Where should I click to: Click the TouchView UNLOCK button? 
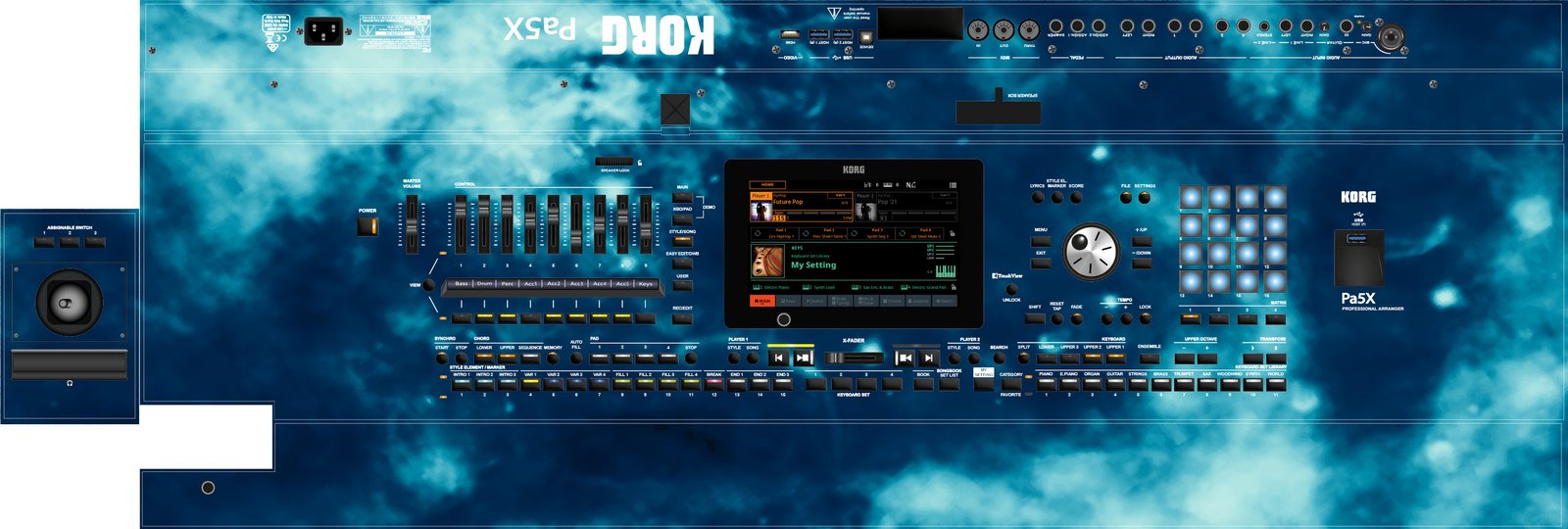tap(1010, 290)
